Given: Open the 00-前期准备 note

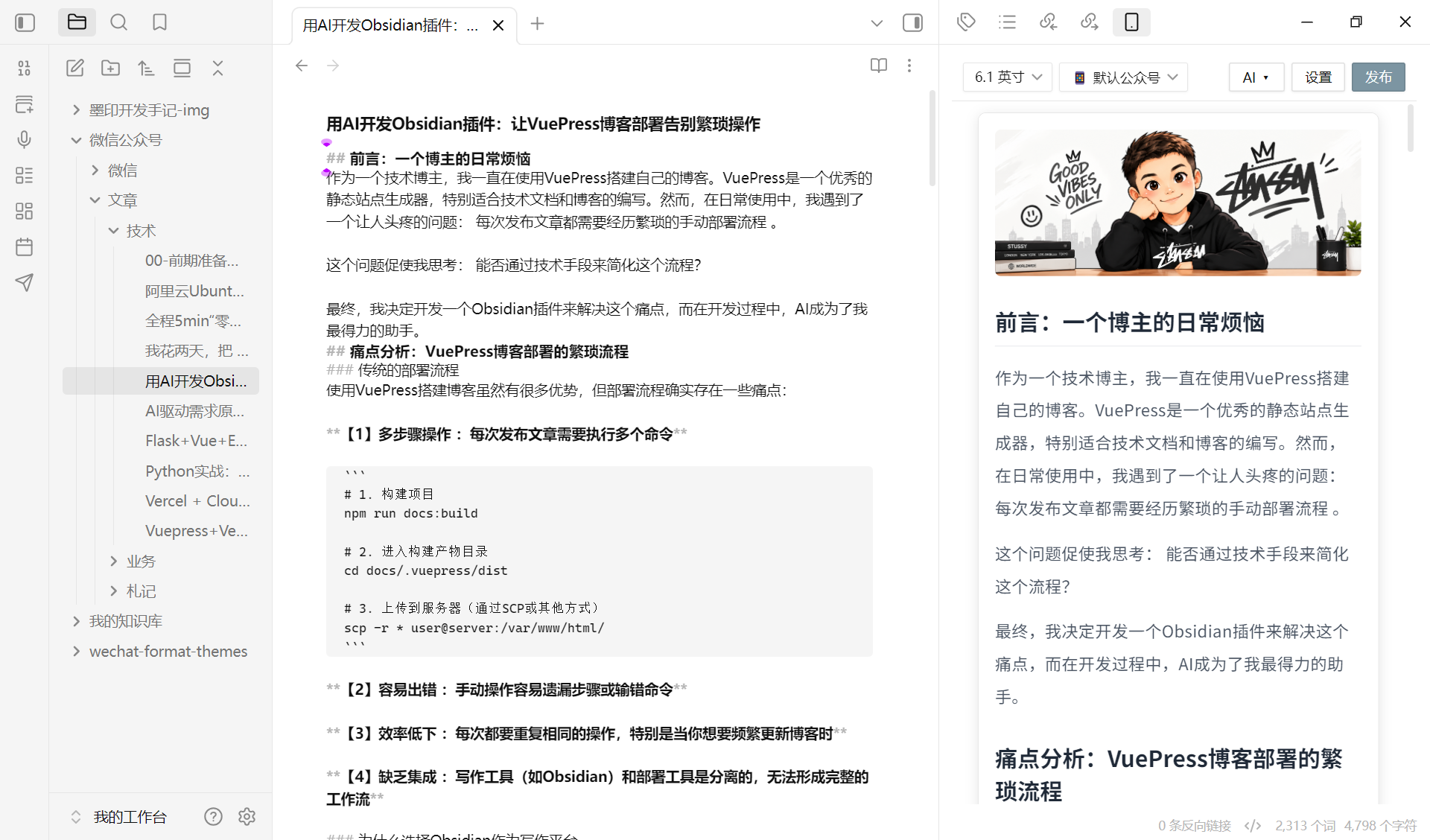Looking at the screenshot, I should tap(191, 261).
